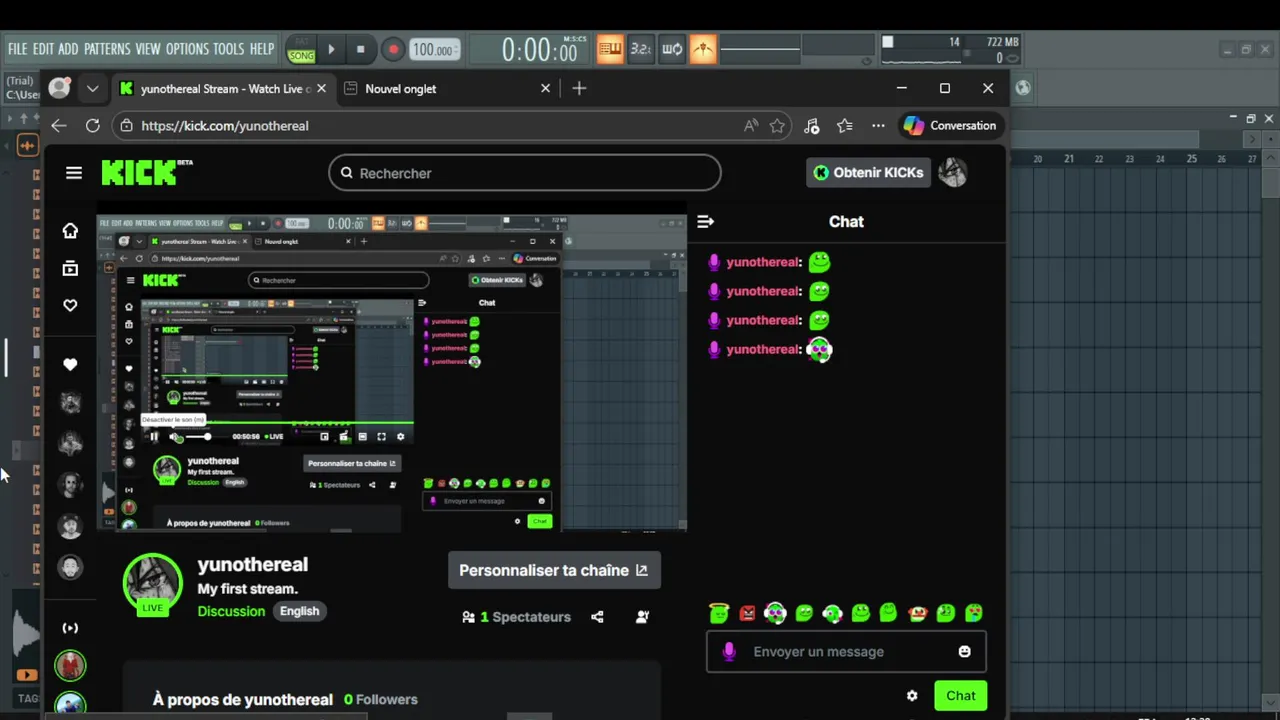Image resolution: width=1280 pixels, height=720 pixels.
Task: Select the angel halo emote
Action: pos(718,613)
